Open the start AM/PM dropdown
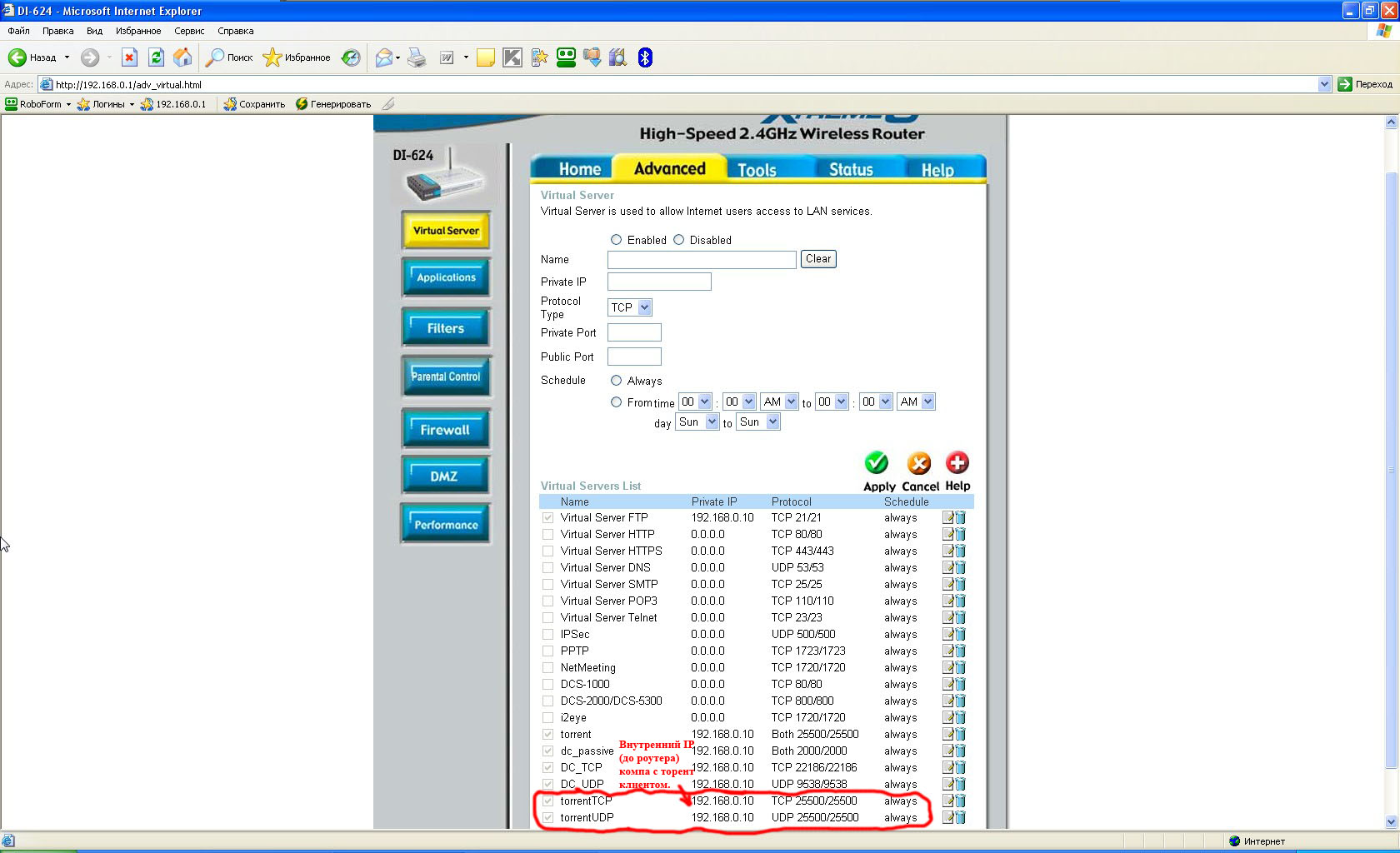Image resolution: width=1400 pixels, height=853 pixels. [x=780, y=402]
